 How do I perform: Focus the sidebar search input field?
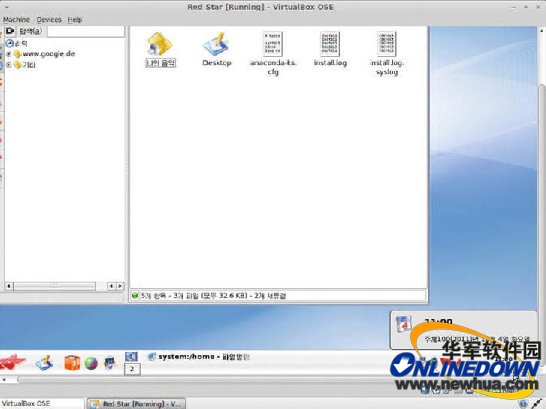[86, 31]
